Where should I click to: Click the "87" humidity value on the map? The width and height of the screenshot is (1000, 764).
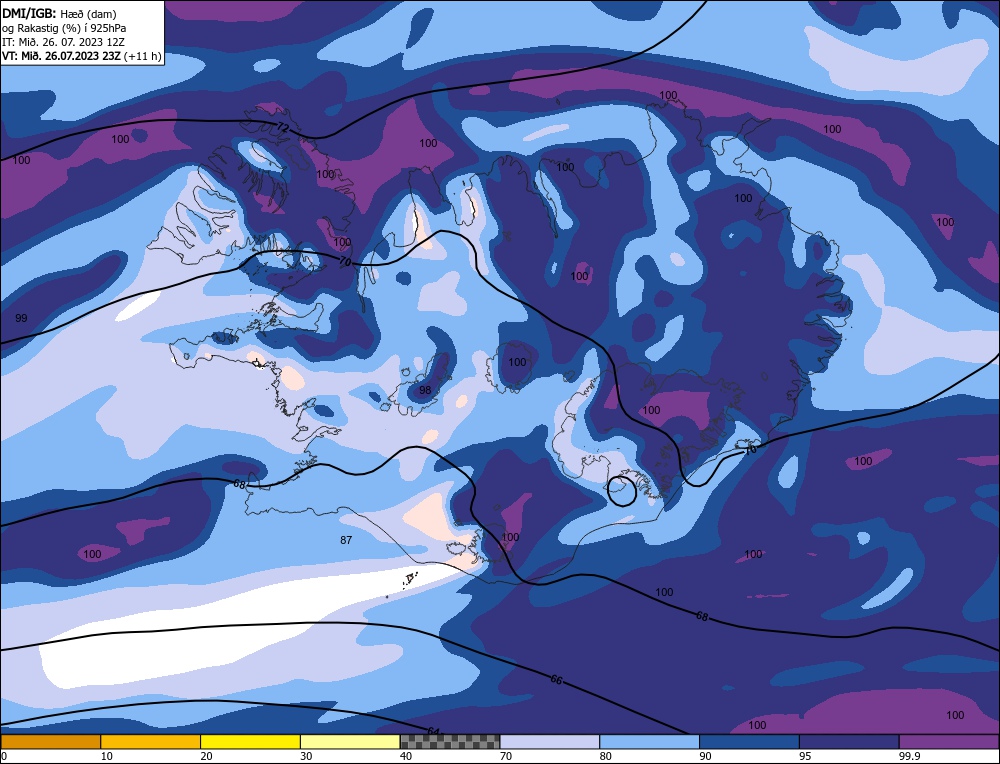click(x=346, y=540)
